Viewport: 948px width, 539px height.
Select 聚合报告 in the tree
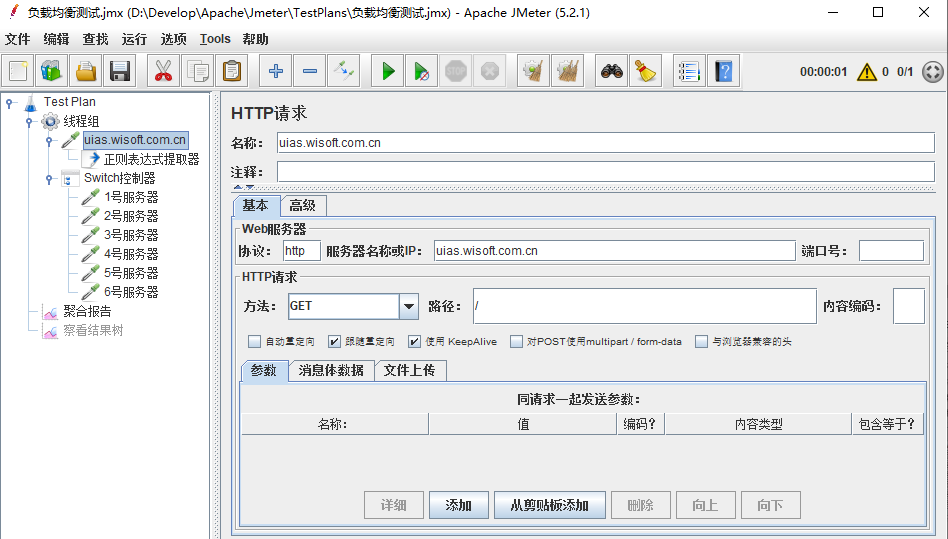[x=88, y=311]
